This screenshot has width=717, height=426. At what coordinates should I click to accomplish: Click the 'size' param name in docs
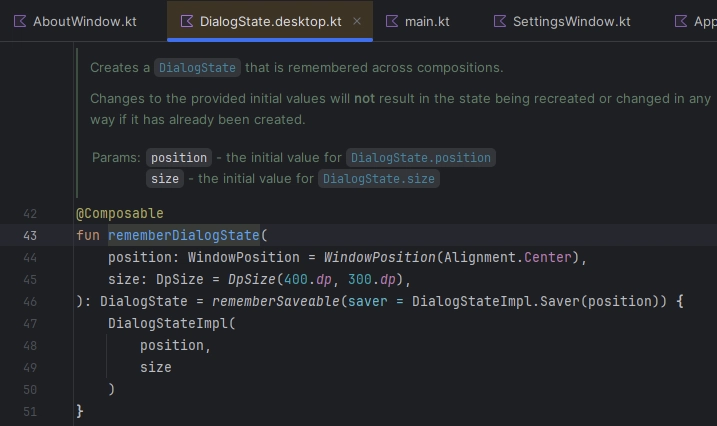click(x=165, y=179)
